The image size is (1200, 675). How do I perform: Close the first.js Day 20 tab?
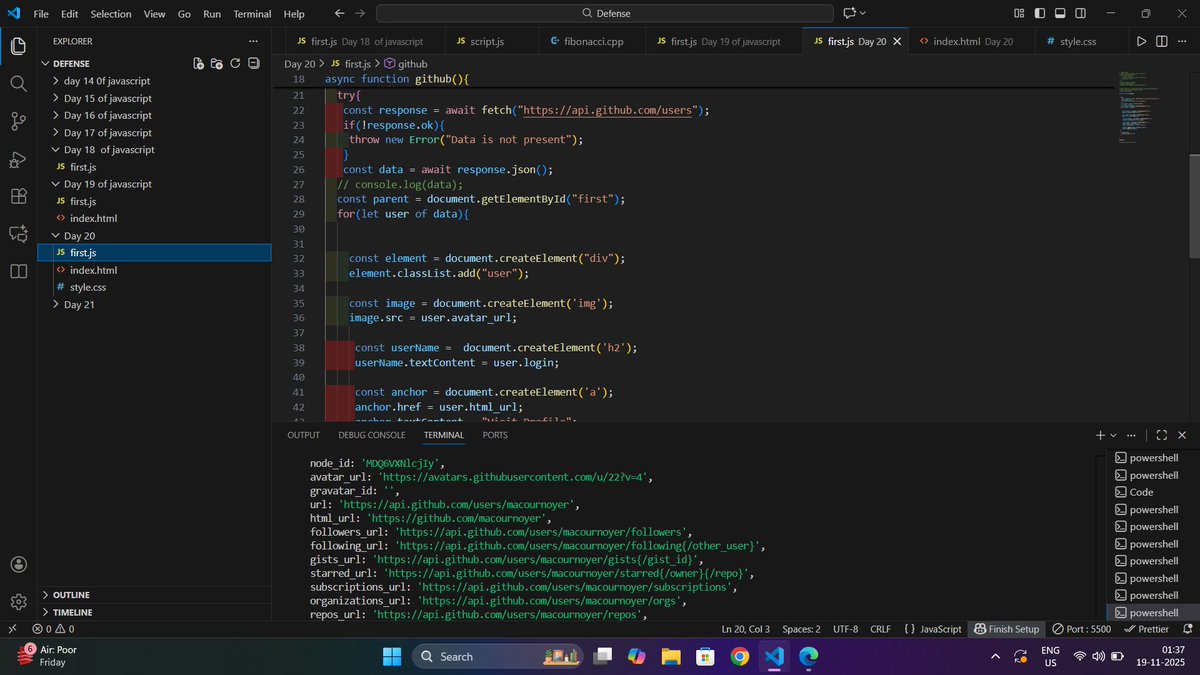897,41
